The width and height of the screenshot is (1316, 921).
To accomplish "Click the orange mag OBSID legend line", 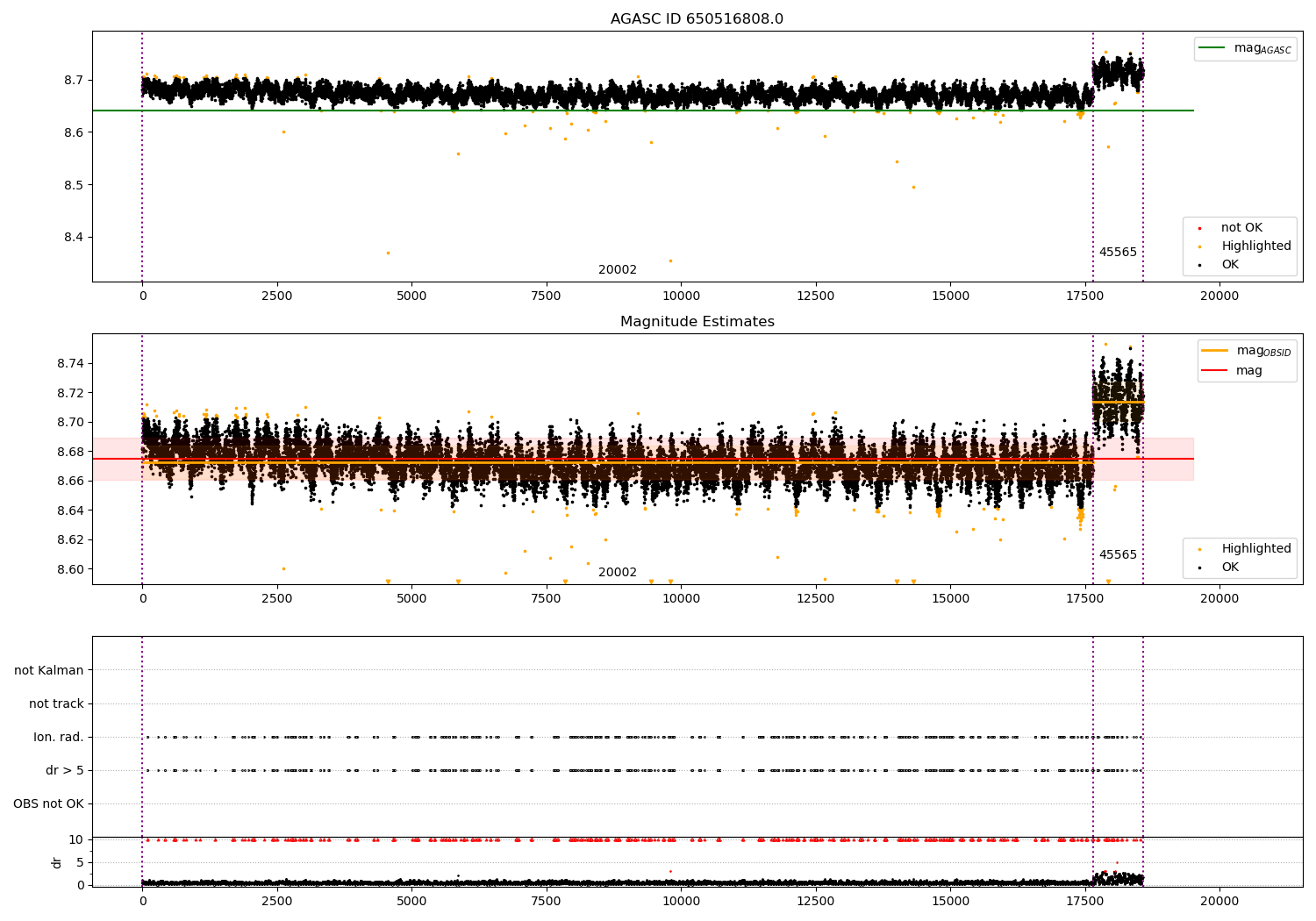I will click(x=1215, y=351).
